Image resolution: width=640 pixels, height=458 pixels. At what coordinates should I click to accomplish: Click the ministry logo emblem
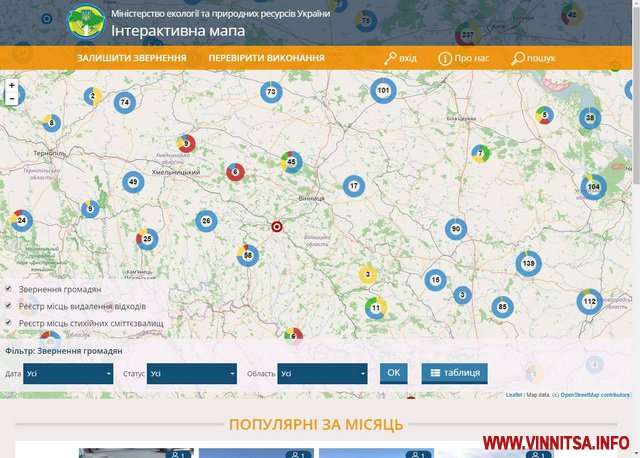pyautogui.click(x=86, y=21)
